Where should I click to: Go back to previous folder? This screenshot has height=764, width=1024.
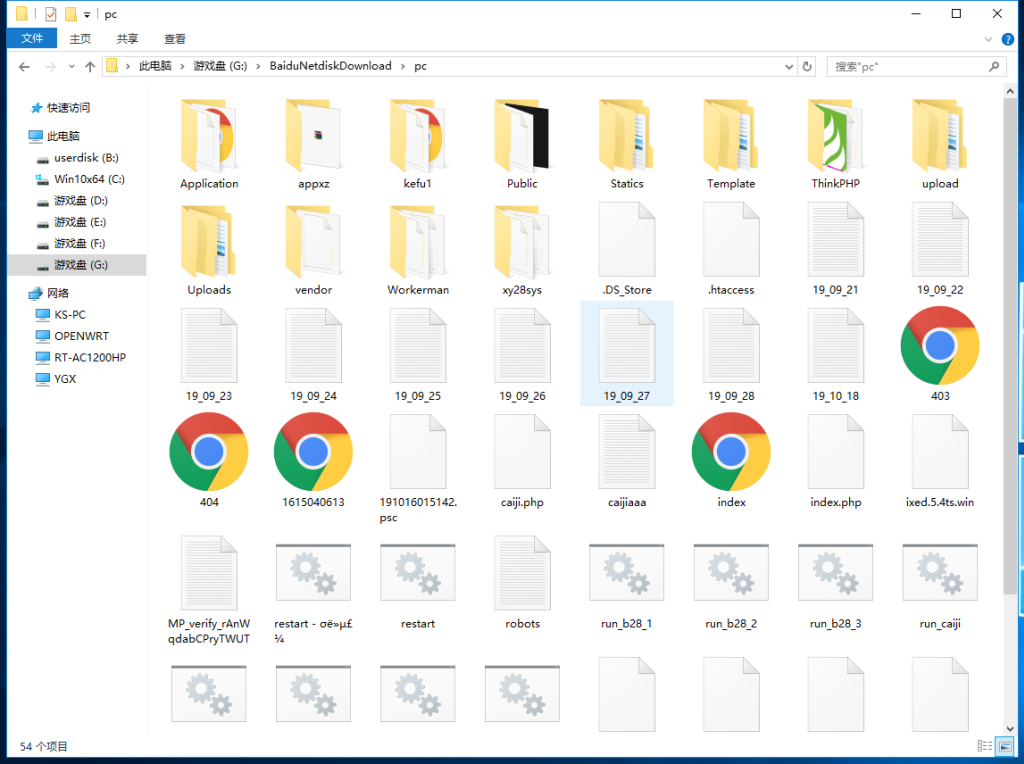(24, 67)
